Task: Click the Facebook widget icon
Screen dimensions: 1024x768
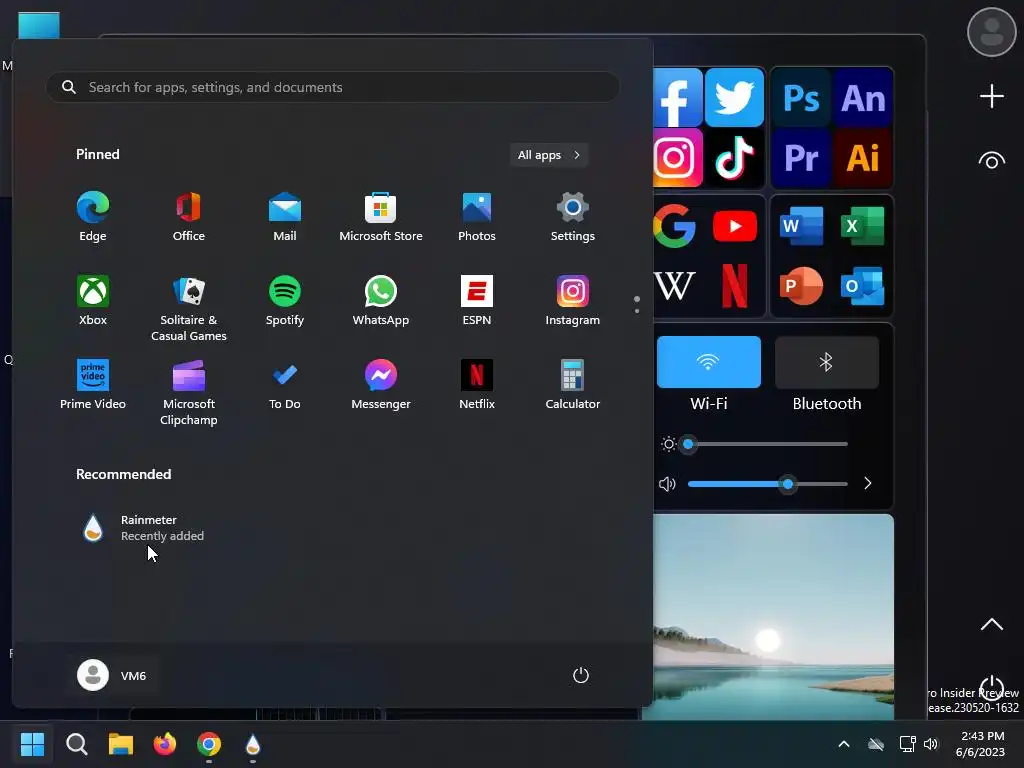Action: pyautogui.click(x=678, y=98)
